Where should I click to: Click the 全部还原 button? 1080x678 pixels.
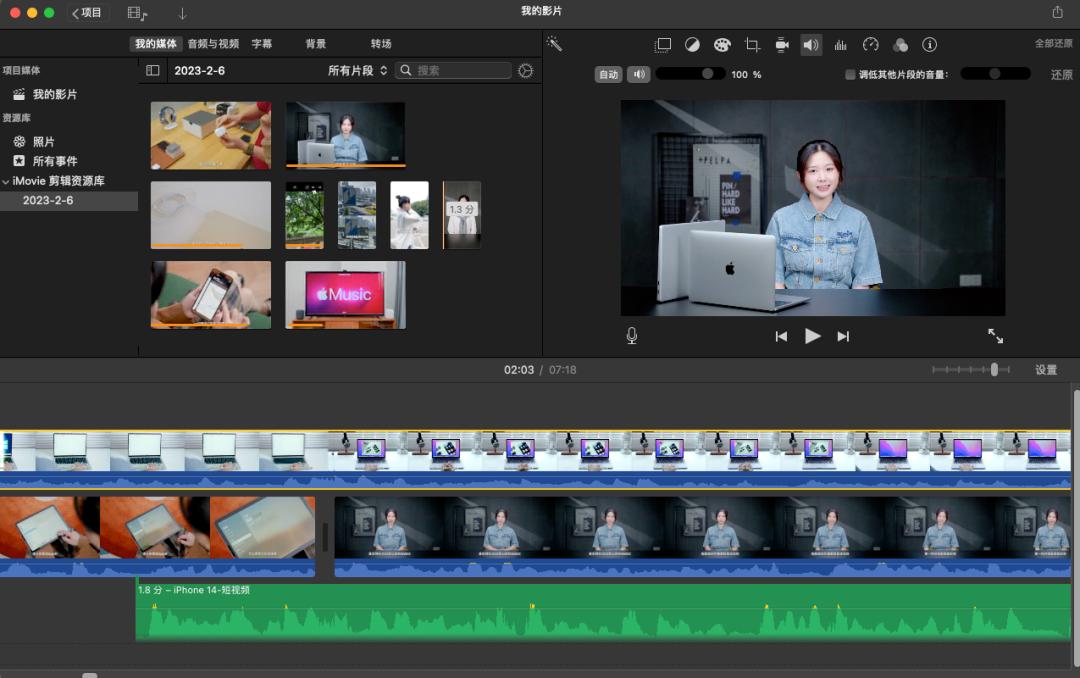point(1053,44)
